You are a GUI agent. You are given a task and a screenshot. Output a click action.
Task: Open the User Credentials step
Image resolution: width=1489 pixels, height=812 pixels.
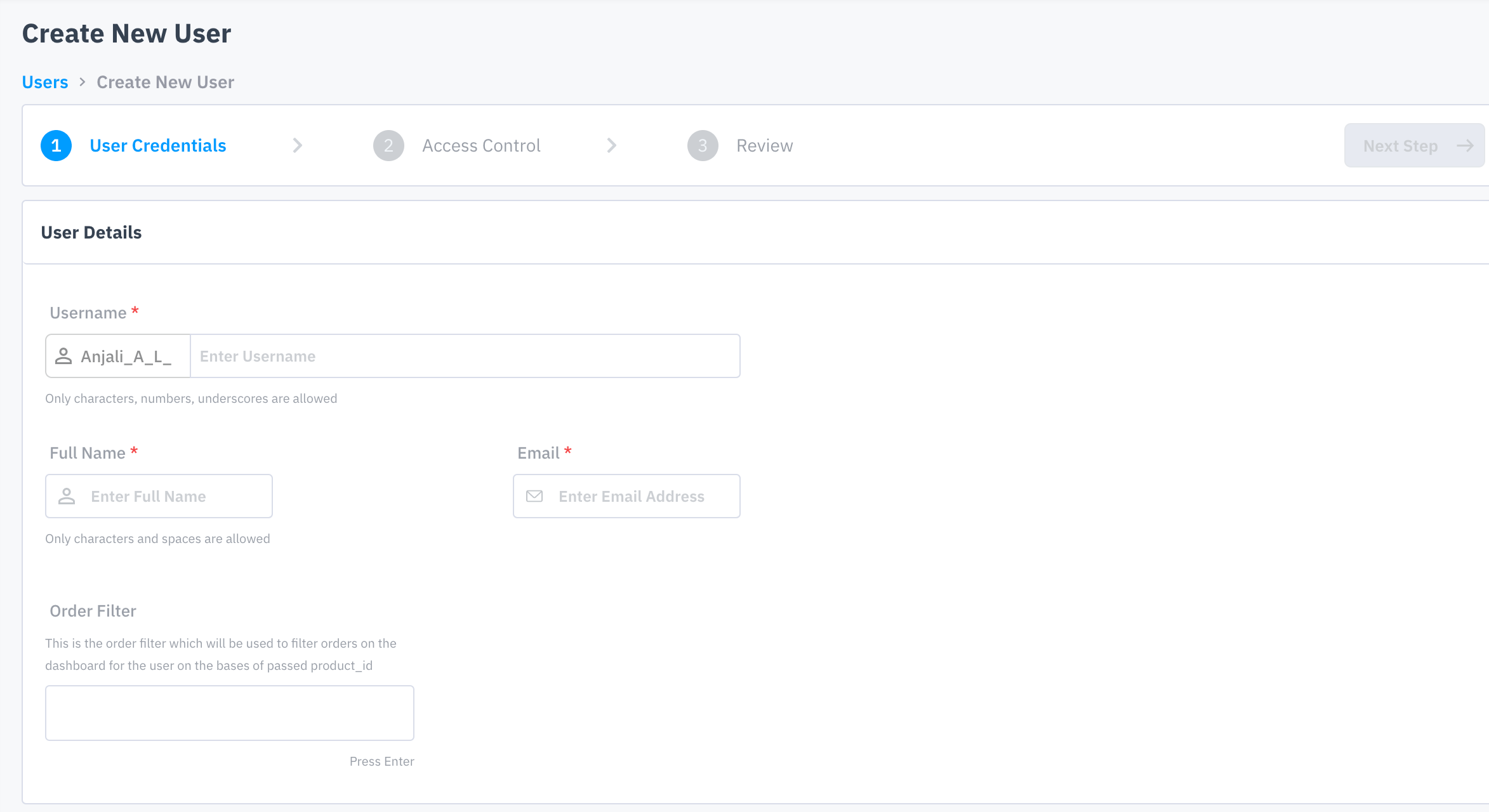(x=157, y=146)
